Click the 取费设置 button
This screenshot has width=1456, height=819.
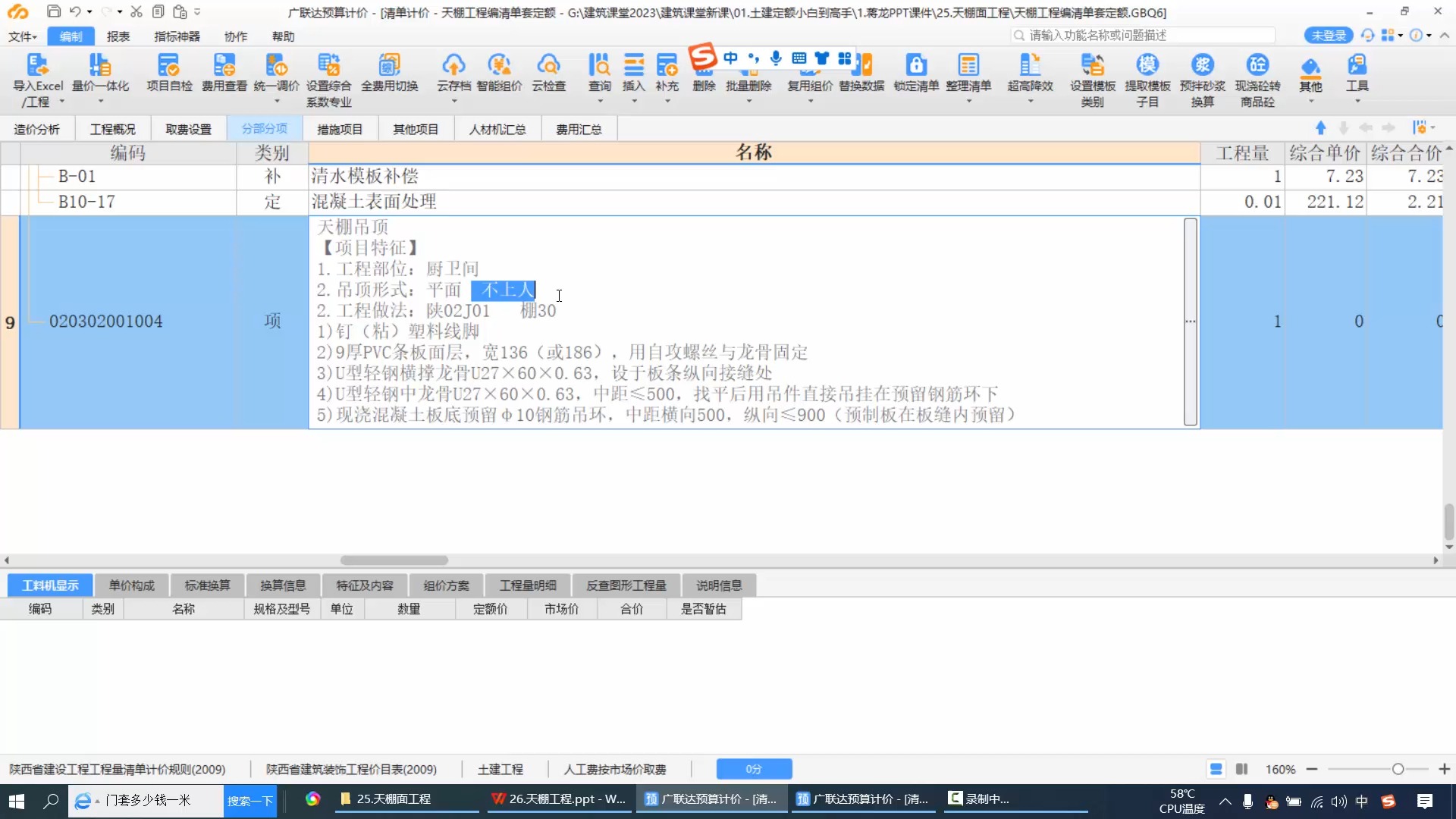[187, 128]
